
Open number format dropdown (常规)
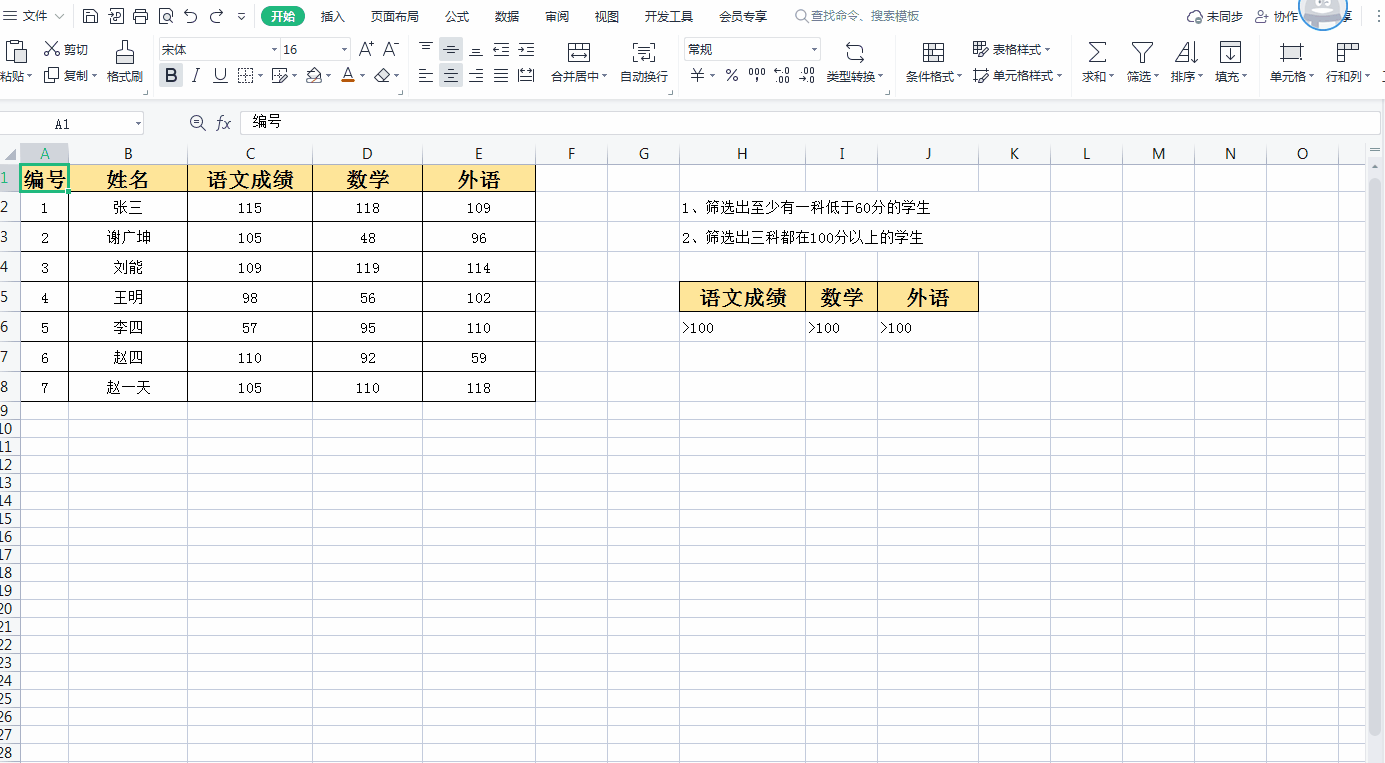click(x=814, y=49)
